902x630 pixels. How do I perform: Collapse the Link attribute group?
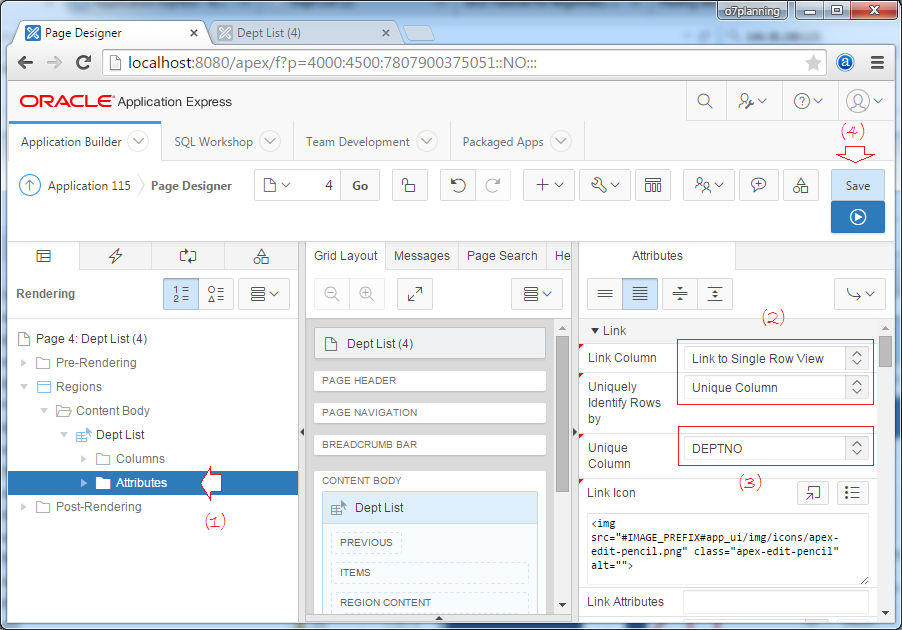(x=595, y=331)
